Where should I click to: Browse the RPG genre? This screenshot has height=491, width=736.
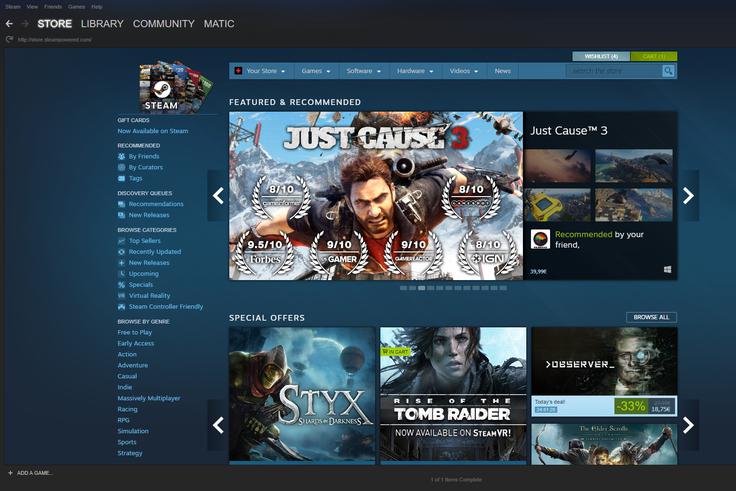tap(123, 420)
